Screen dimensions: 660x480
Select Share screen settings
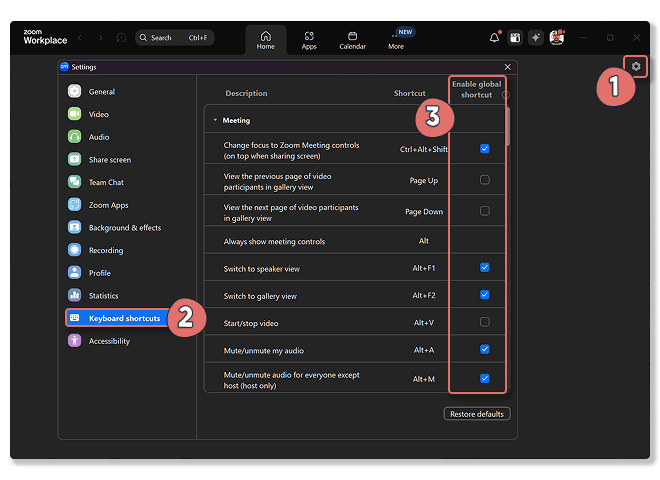[x=109, y=160]
